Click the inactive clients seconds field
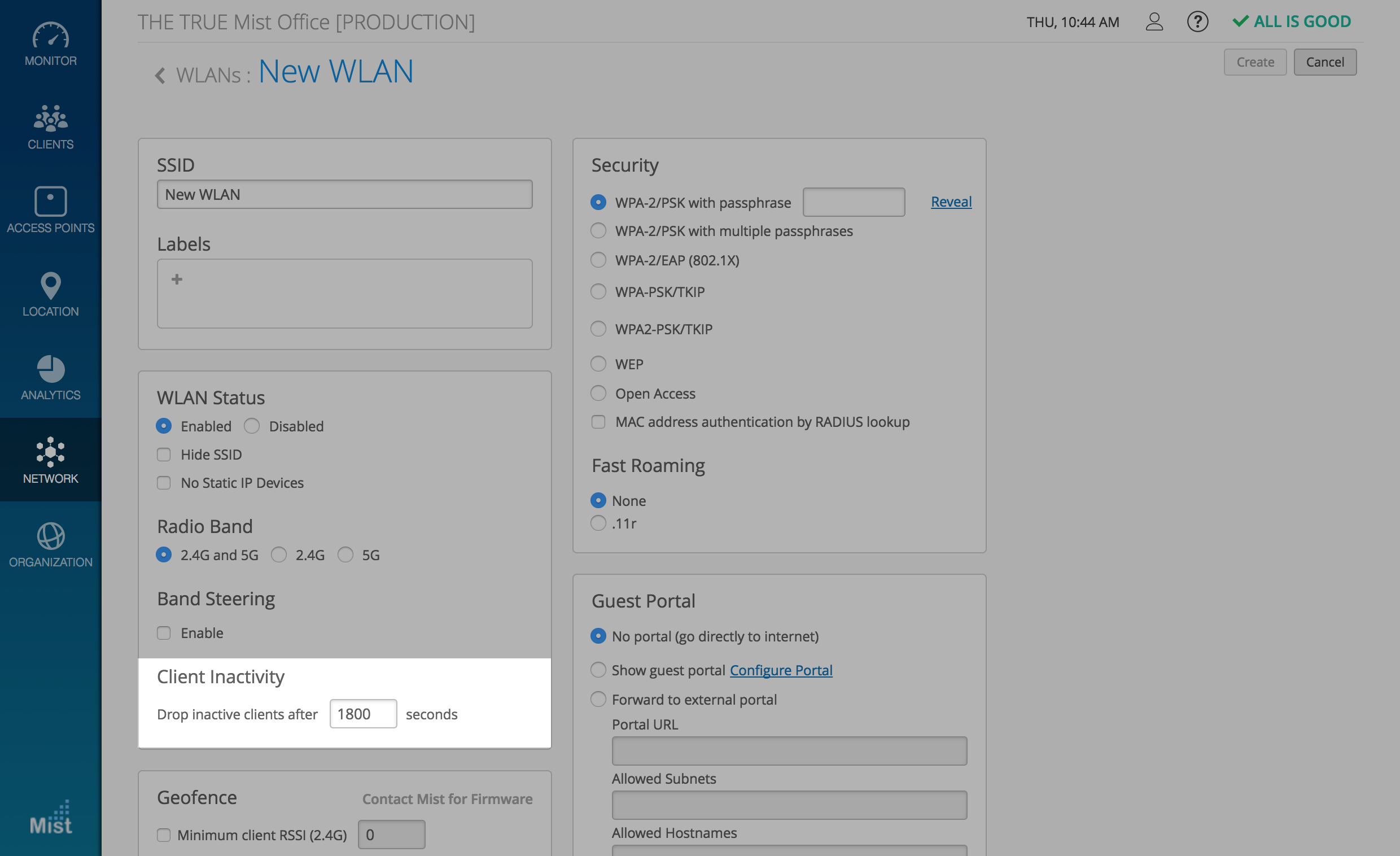 pyautogui.click(x=363, y=714)
